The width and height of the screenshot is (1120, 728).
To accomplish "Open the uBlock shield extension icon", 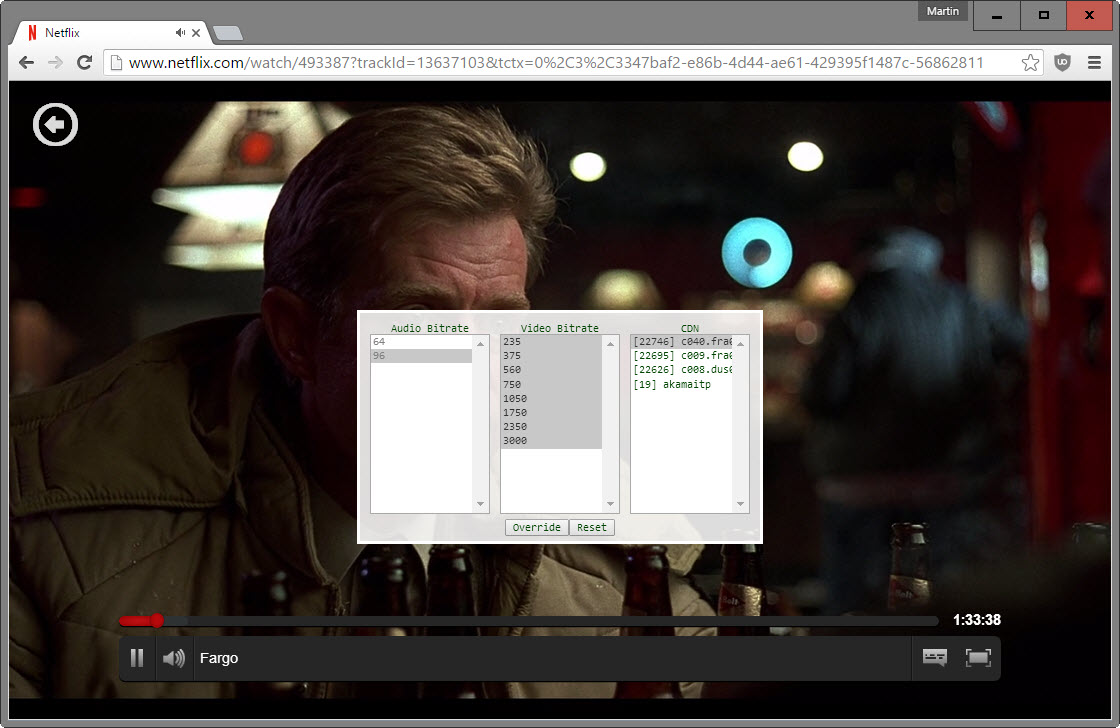I will (x=1062, y=63).
